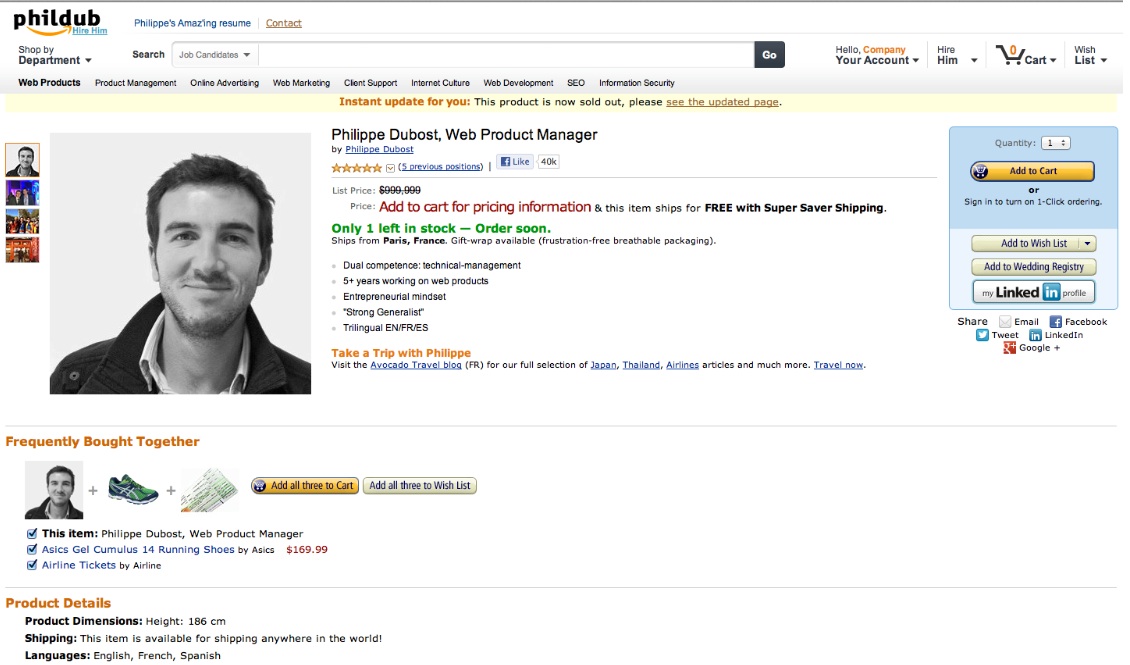Select the Information Security category
The width and height of the screenshot is (1130, 665).
[x=636, y=83]
